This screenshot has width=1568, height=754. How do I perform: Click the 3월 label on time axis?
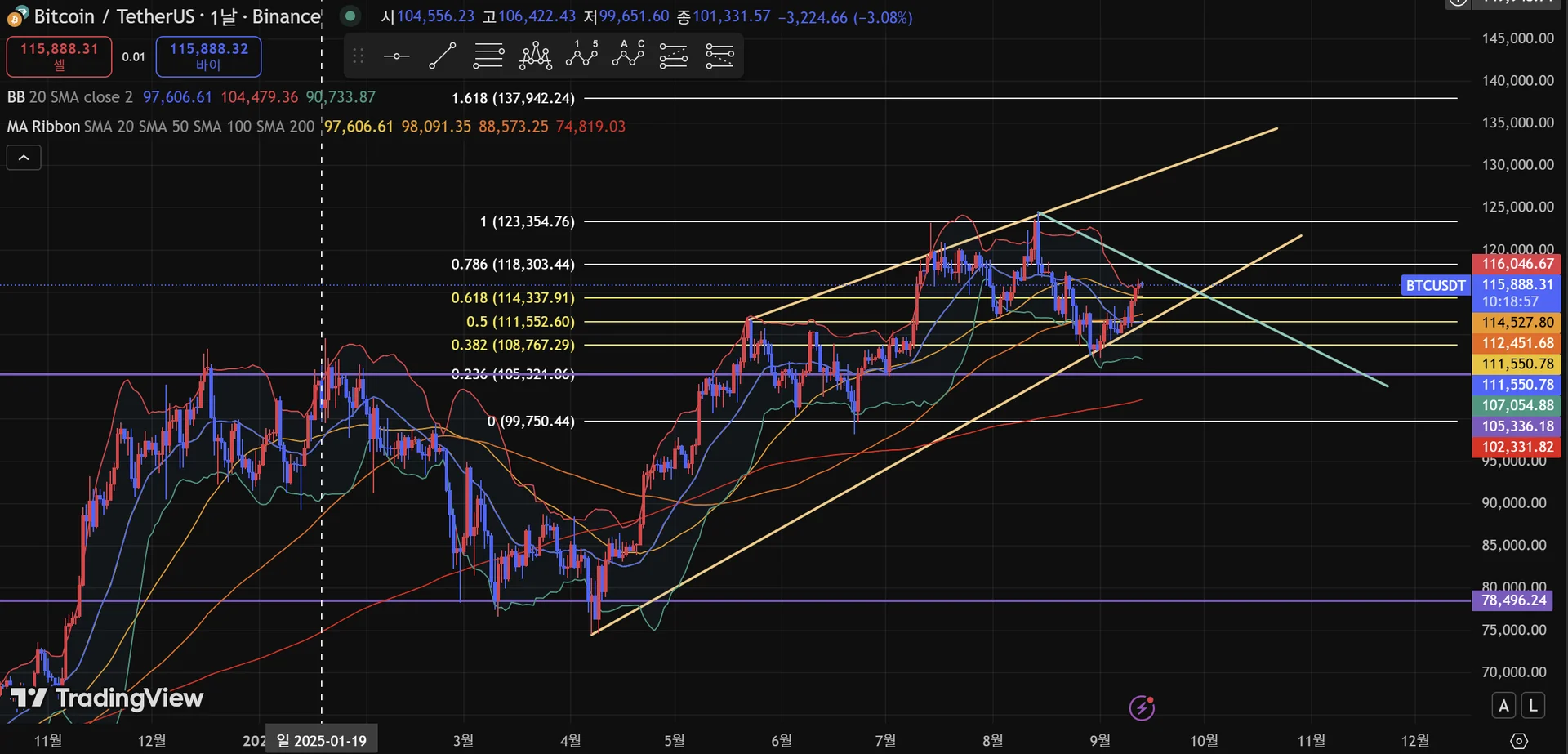click(x=463, y=741)
